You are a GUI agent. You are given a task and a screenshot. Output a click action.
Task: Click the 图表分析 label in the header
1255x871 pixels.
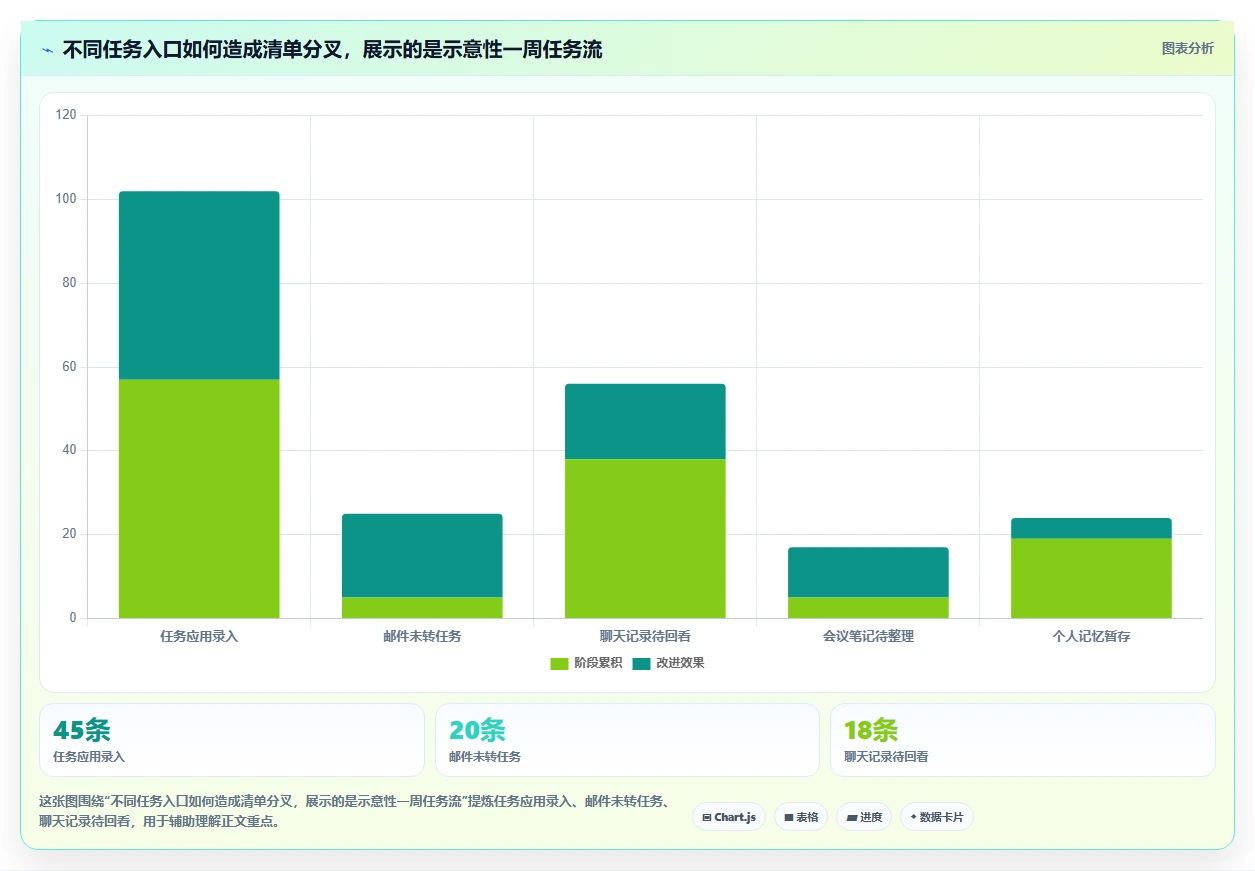click(x=1187, y=49)
